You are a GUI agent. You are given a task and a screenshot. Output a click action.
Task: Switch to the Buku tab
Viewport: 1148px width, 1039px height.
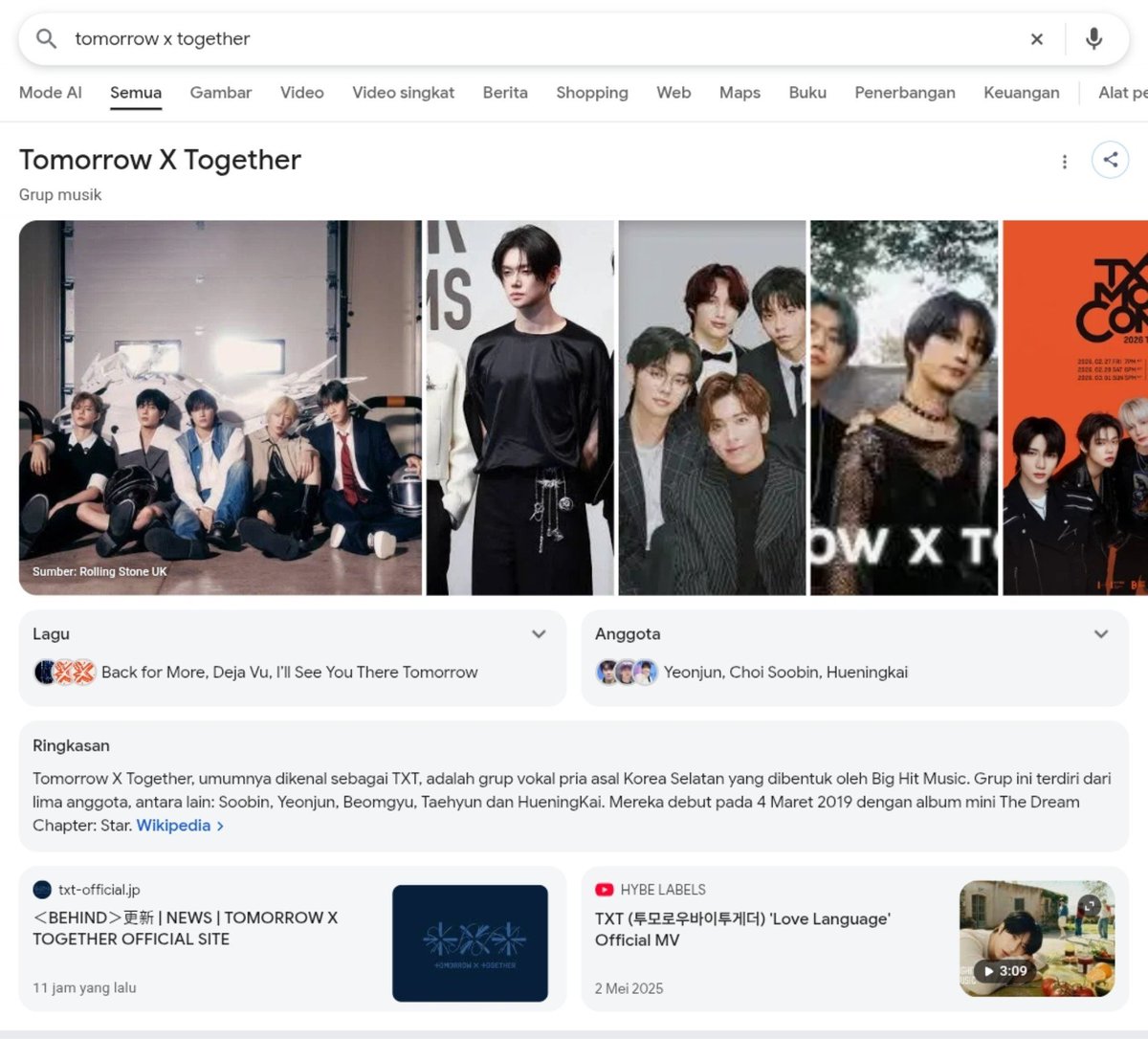click(x=807, y=93)
